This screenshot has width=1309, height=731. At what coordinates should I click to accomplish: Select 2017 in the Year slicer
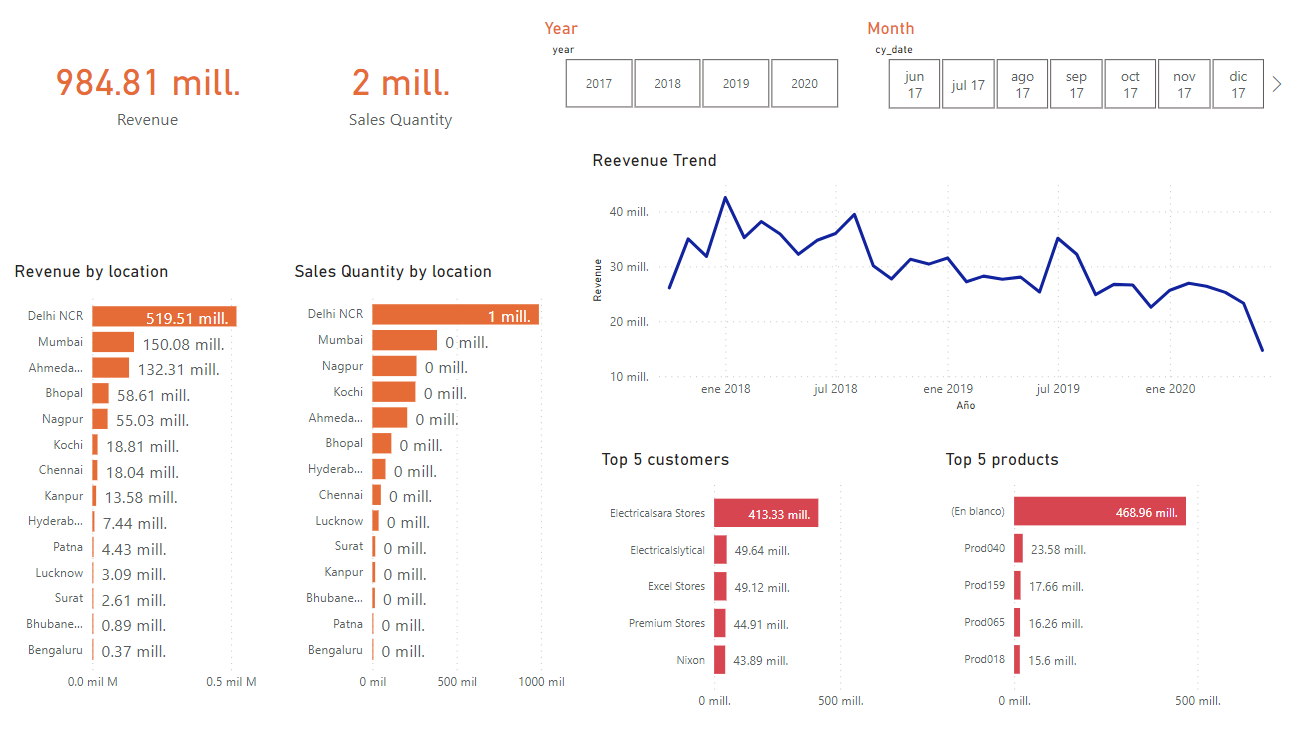click(598, 83)
